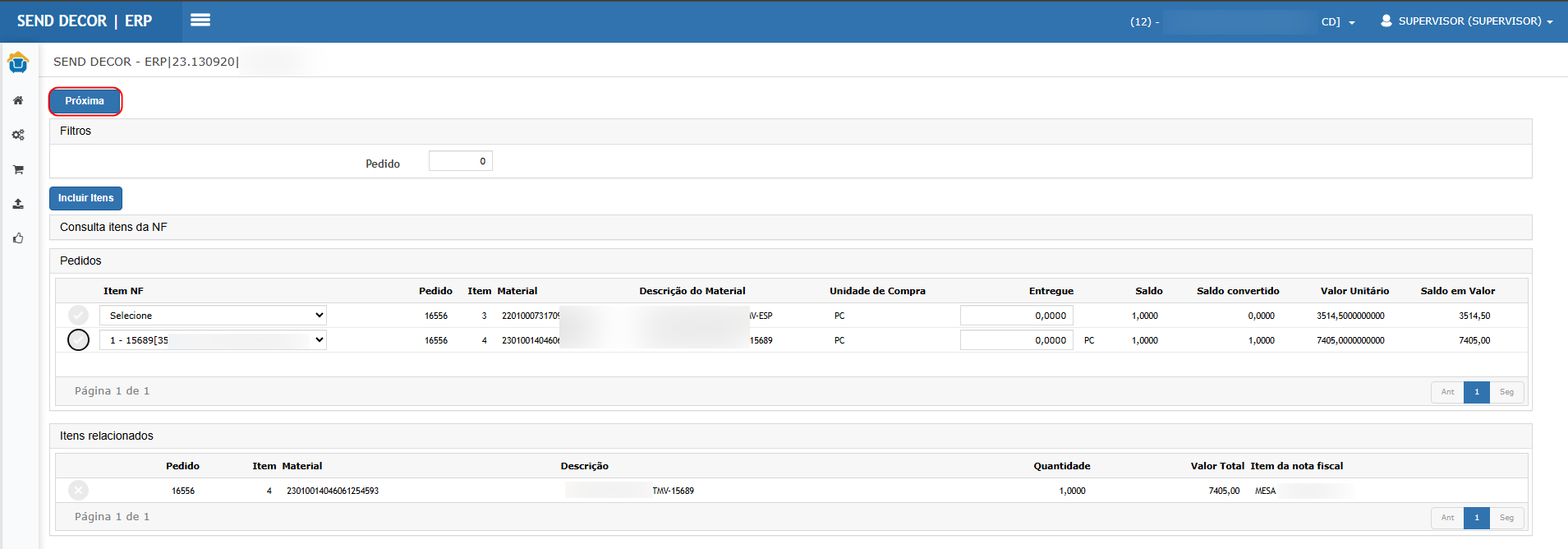Expand the 'Consulta itens da NF' panel
The height and width of the screenshot is (549, 1568).
point(113,228)
